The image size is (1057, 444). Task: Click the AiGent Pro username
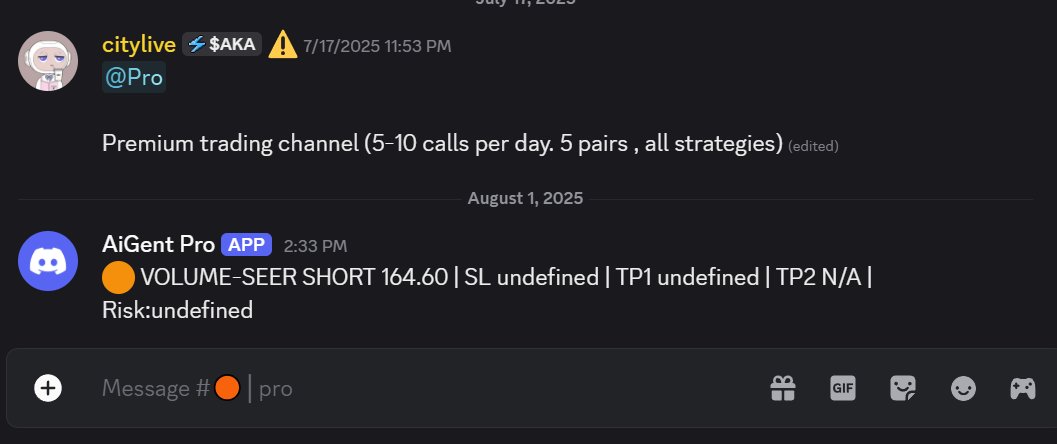tap(158, 244)
